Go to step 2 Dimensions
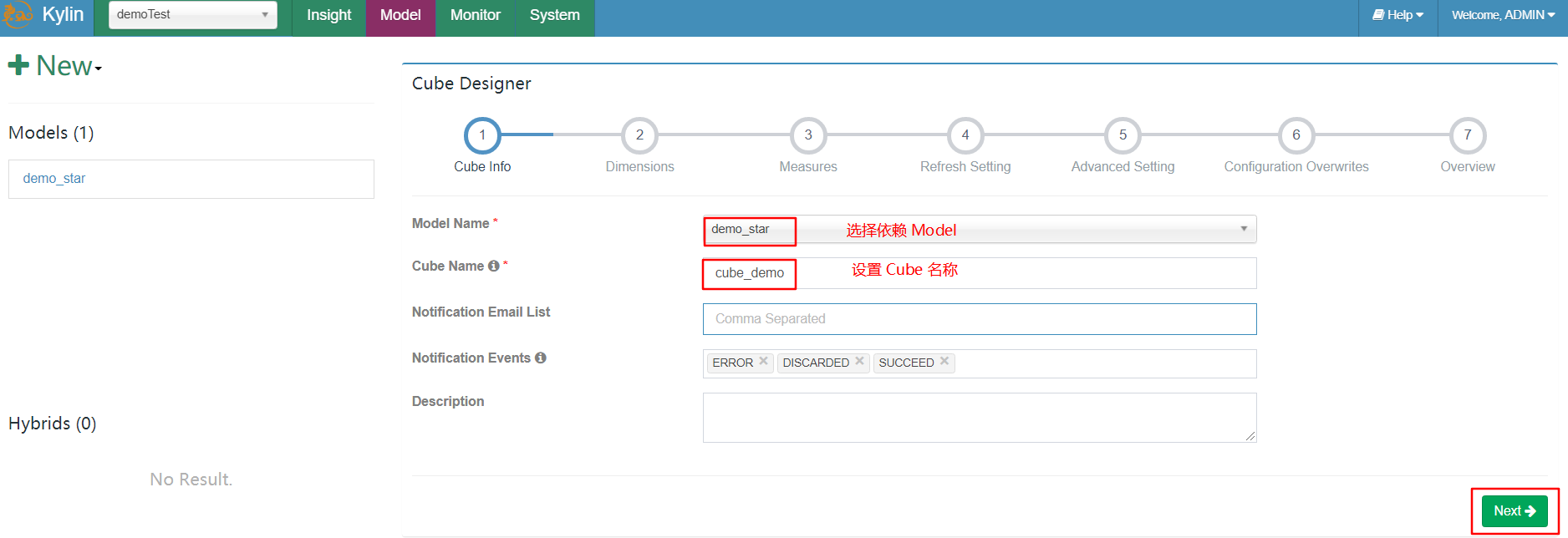Image resolution: width=1568 pixels, height=538 pixels. (x=639, y=135)
